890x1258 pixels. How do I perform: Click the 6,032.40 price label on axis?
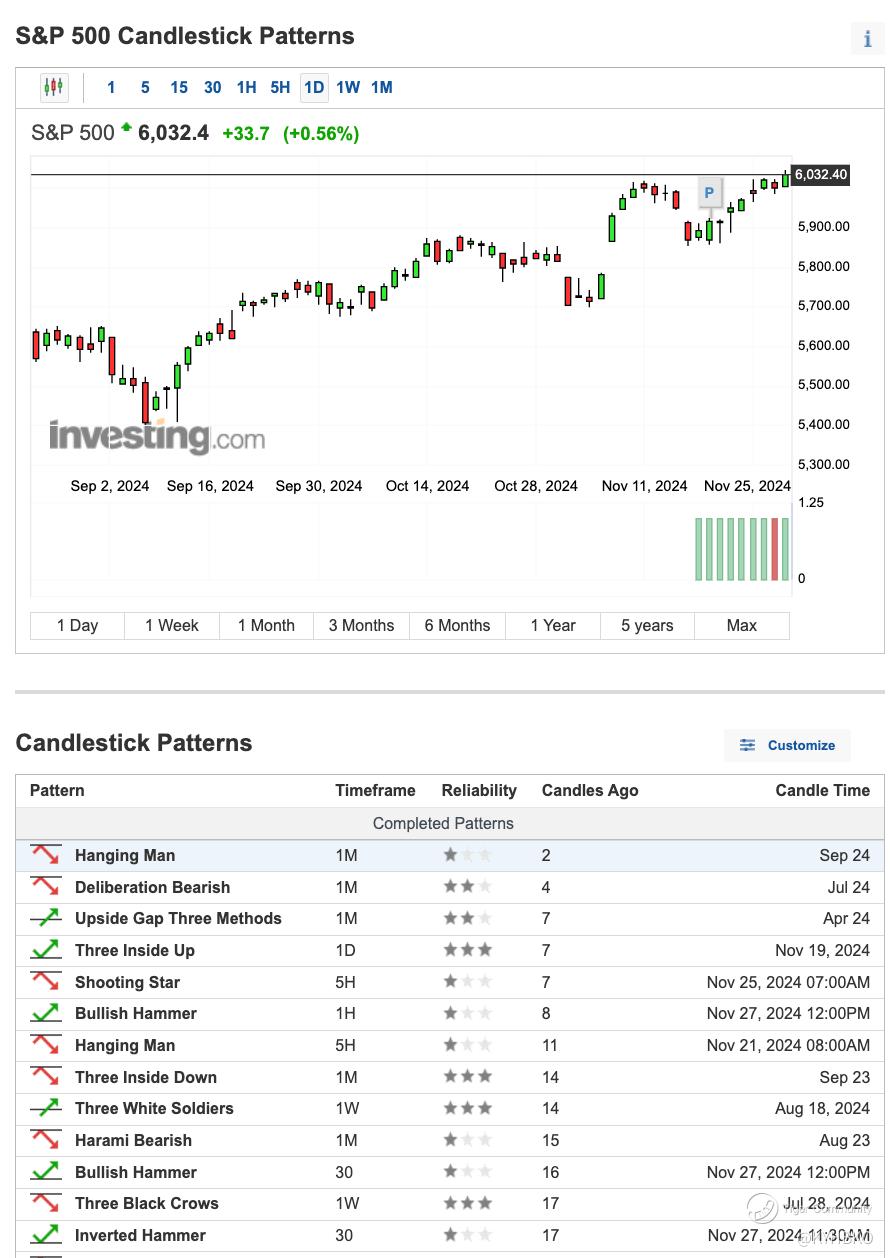(821, 175)
